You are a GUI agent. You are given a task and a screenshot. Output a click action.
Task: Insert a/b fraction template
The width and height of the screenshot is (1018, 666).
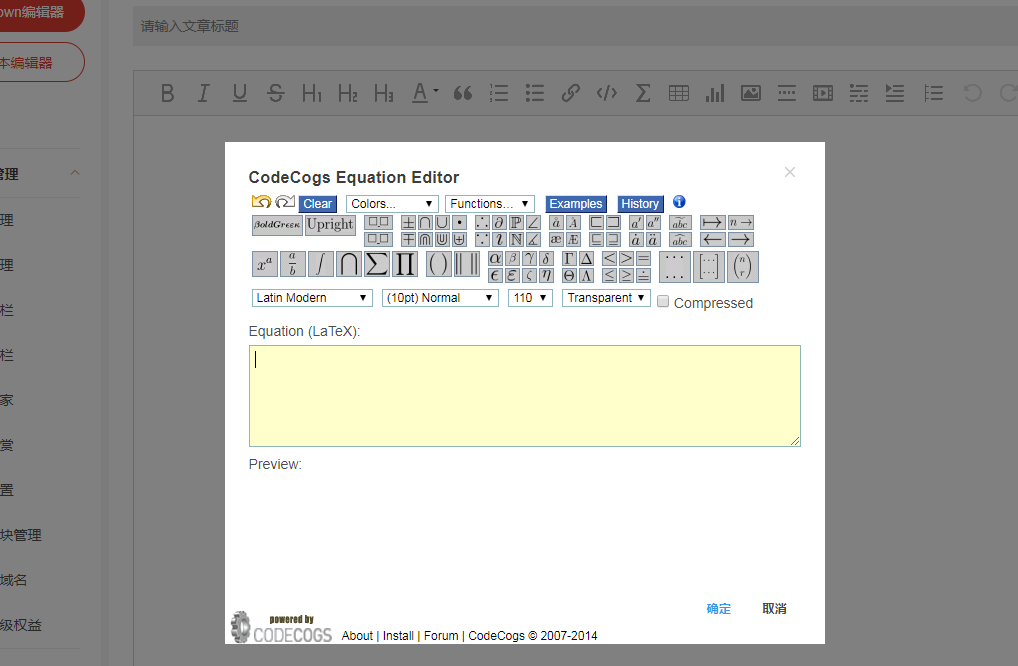[293, 265]
